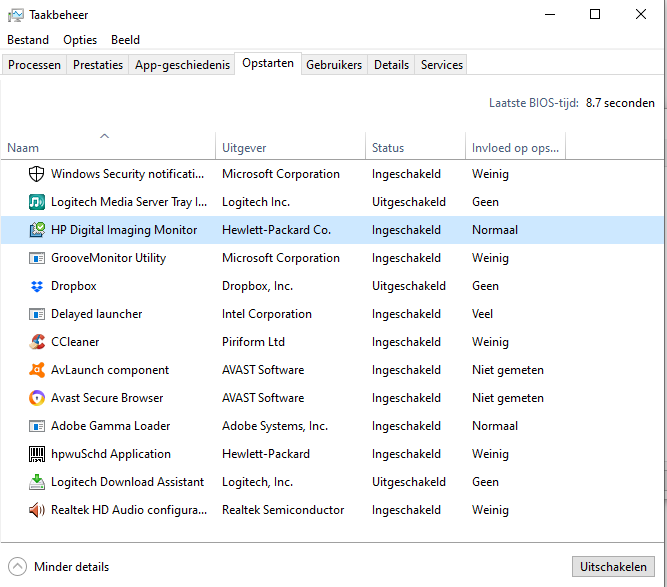This screenshot has height=587, width=667.
Task: Collapse view with Minder details arrow
Action: click(x=17, y=567)
